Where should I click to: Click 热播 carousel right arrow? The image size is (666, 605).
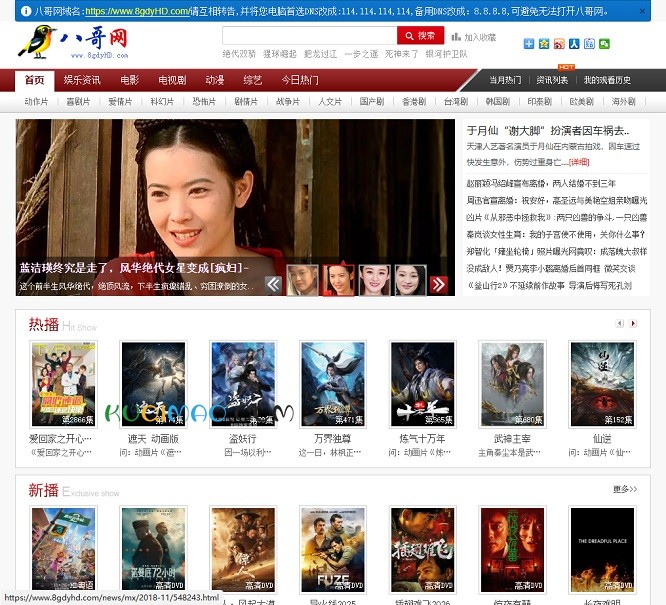(x=633, y=324)
